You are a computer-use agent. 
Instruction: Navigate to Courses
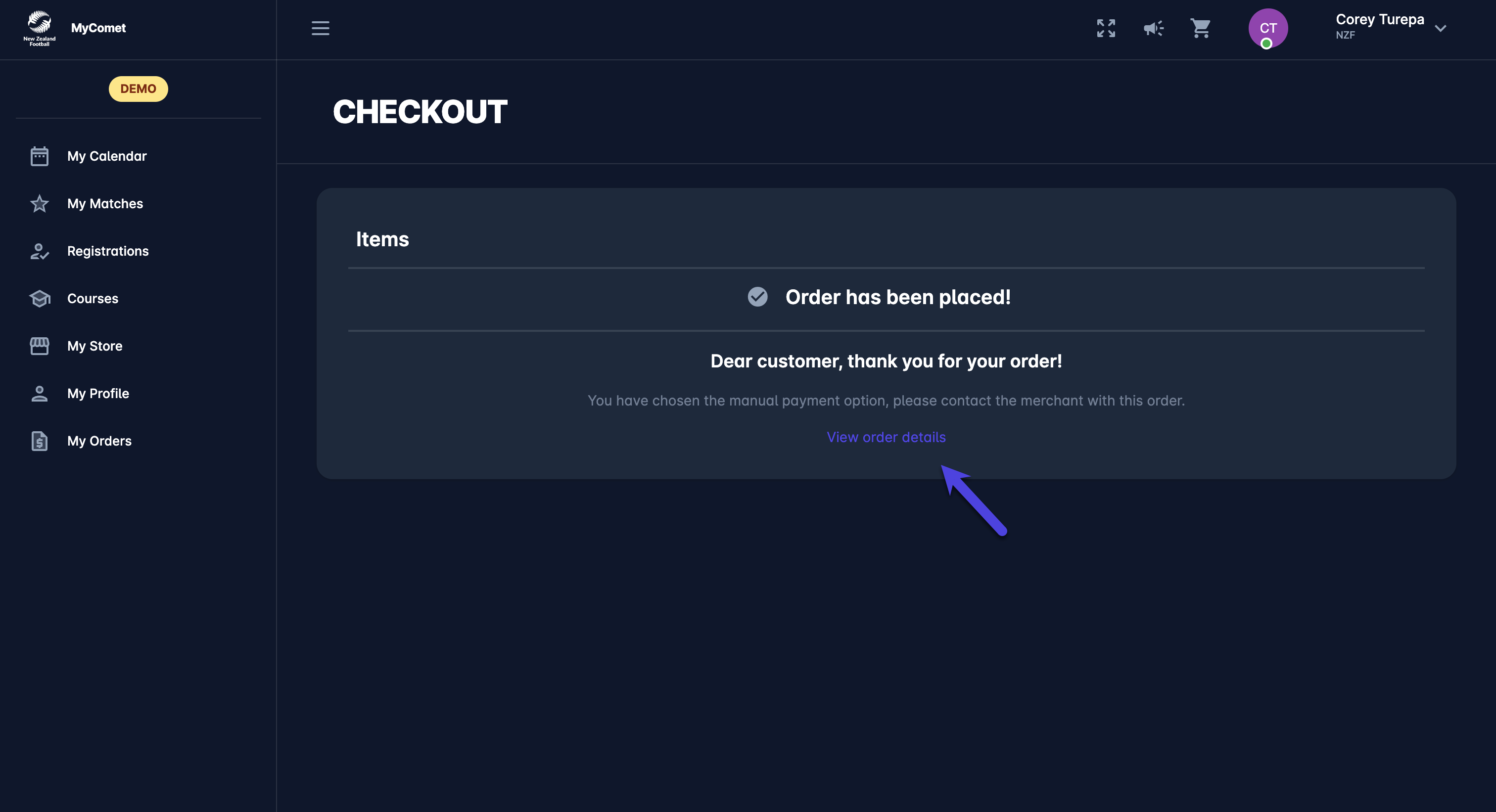93,298
